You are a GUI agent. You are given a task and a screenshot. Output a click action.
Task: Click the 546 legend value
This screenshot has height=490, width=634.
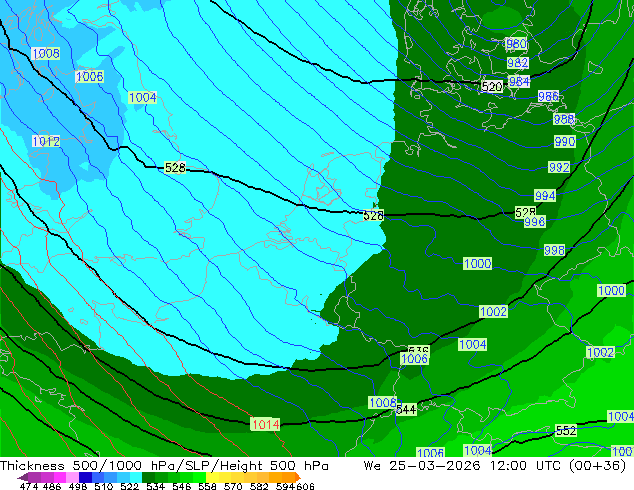(x=182, y=486)
